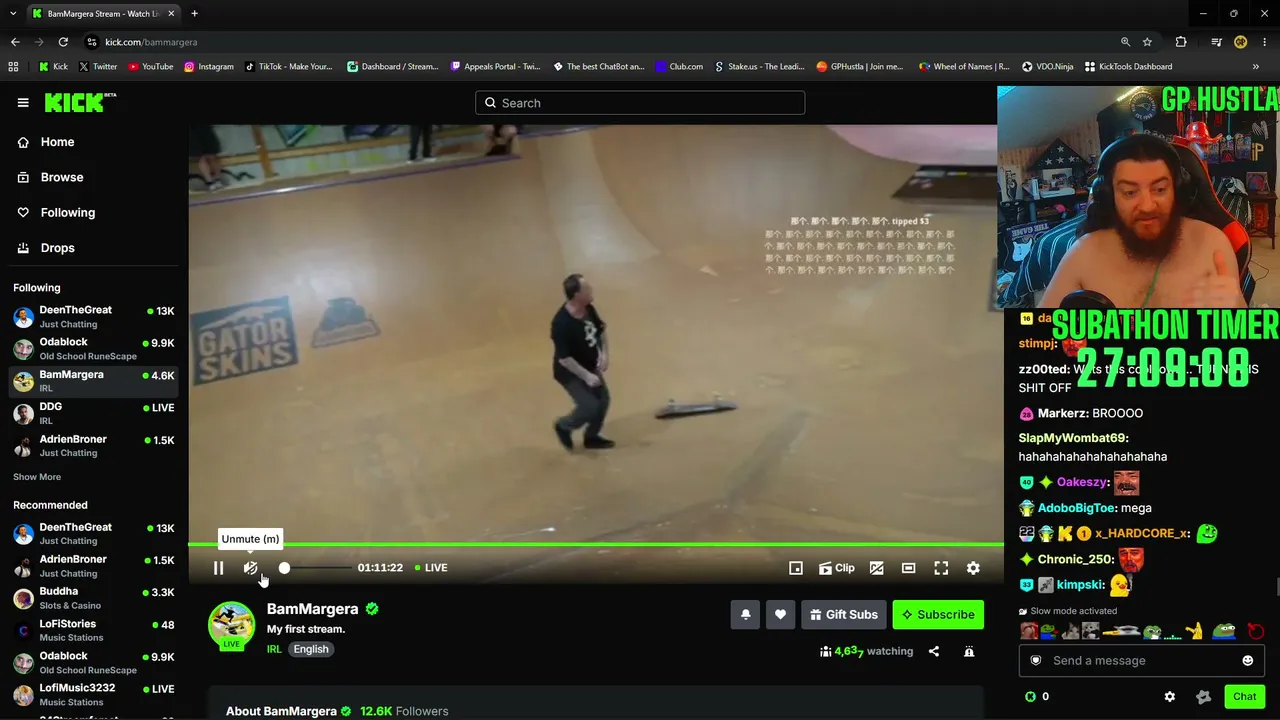Open the Instagram bookmark
The height and width of the screenshot is (720, 1280).
(x=209, y=67)
